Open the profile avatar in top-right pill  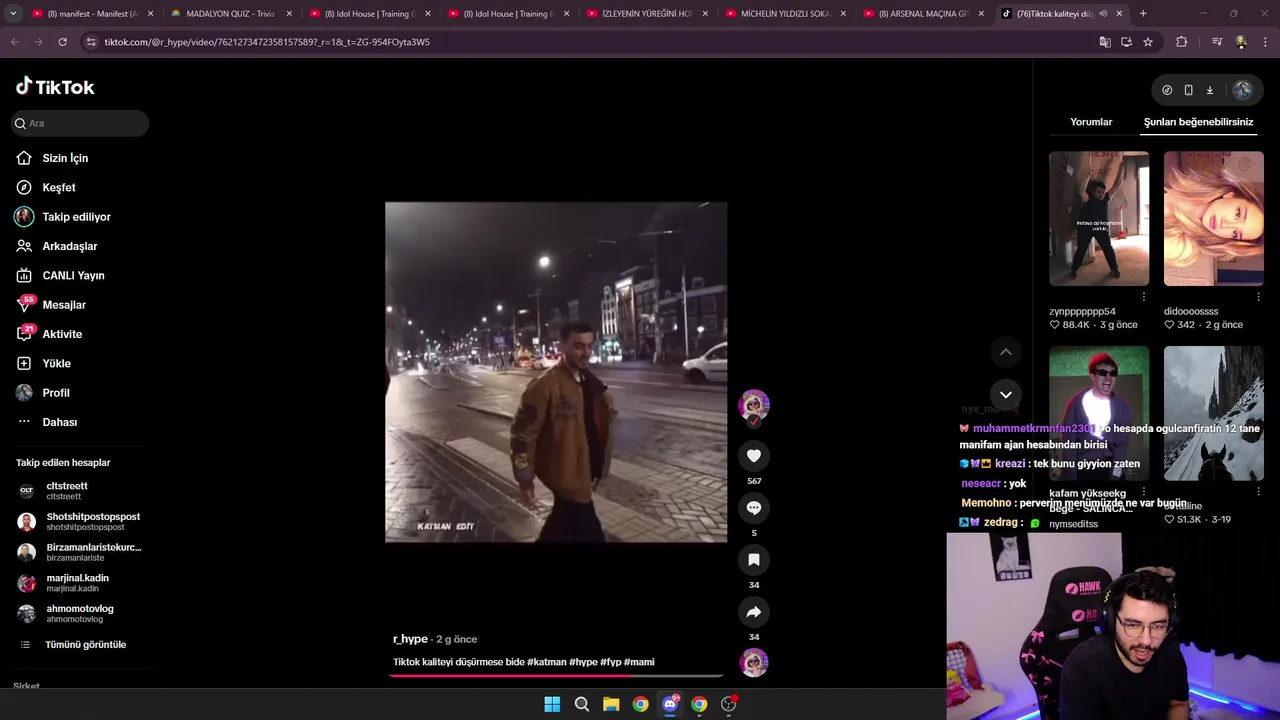pos(1242,90)
